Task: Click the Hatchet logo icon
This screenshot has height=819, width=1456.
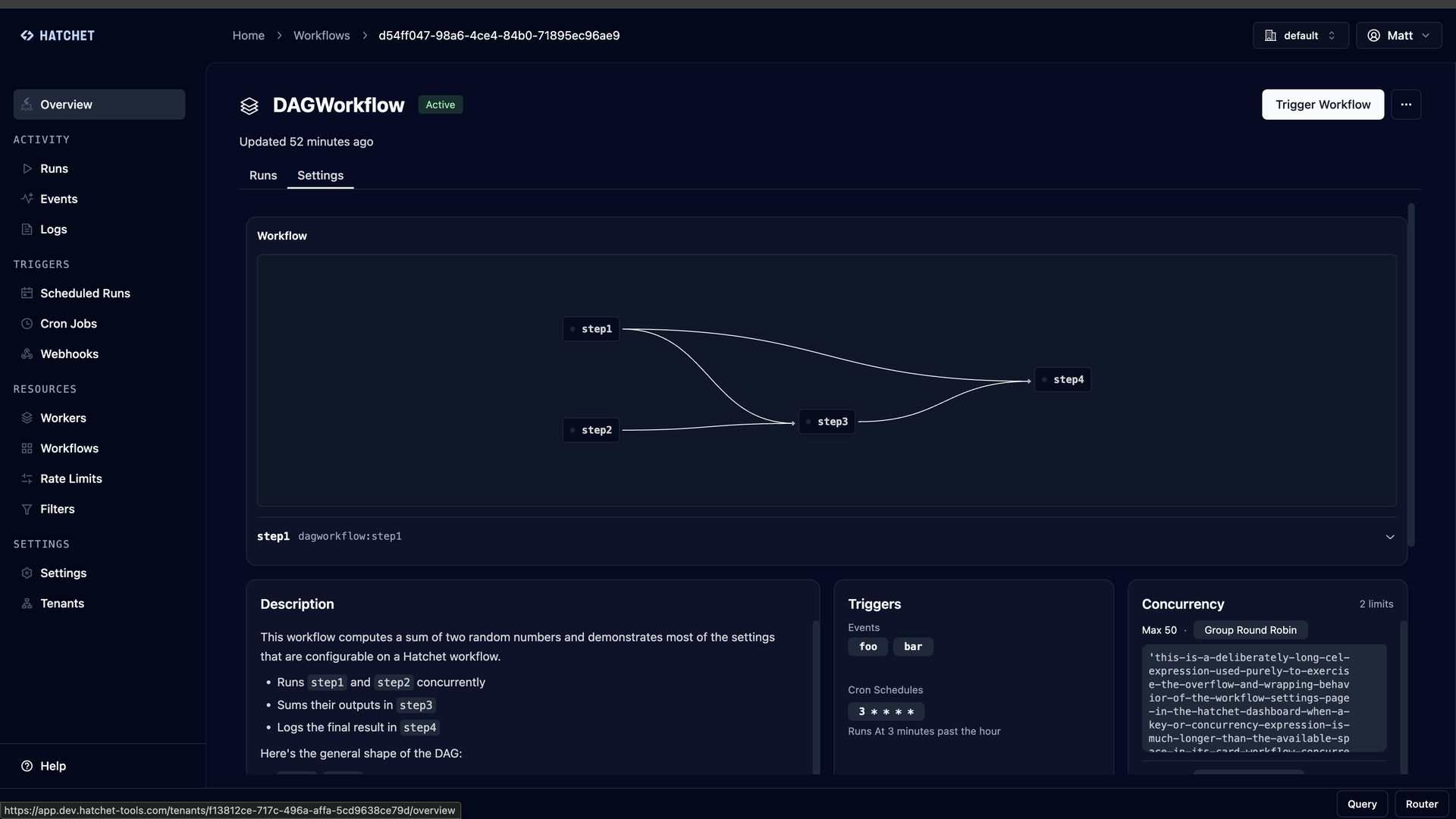Action: coord(27,36)
